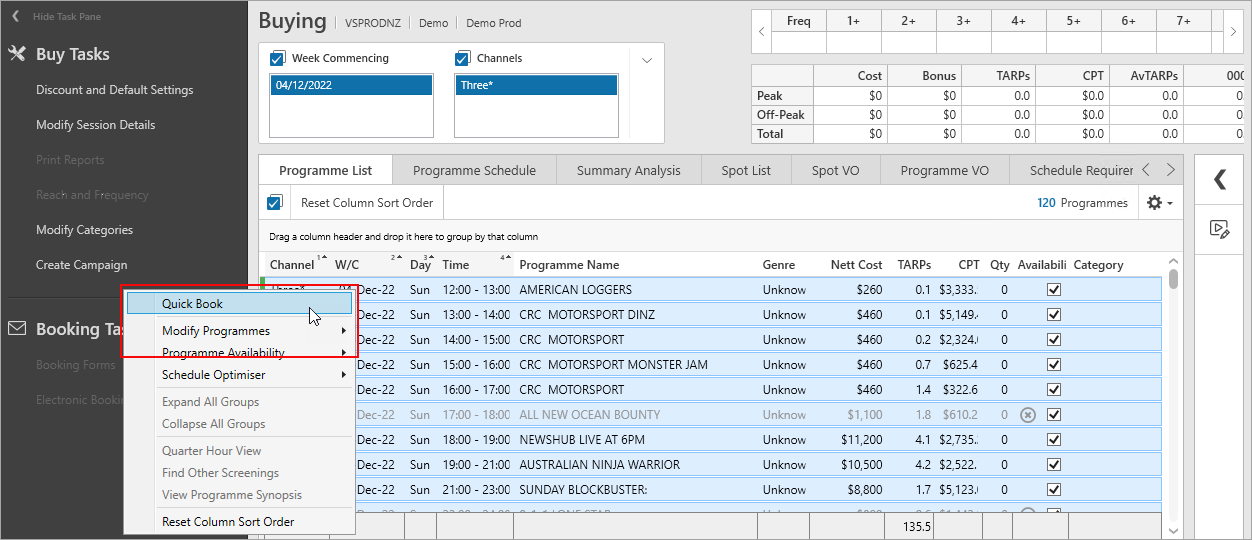The width and height of the screenshot is (1252, 540).
Task: Toggle the Channels checkbox
Action: click(x=462, y=58)
